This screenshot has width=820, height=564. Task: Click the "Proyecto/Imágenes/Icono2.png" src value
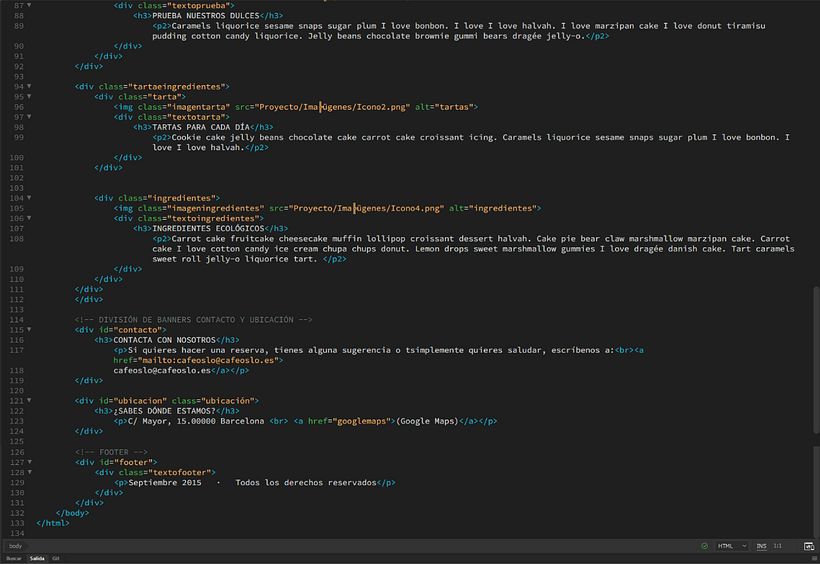point(333,107)
